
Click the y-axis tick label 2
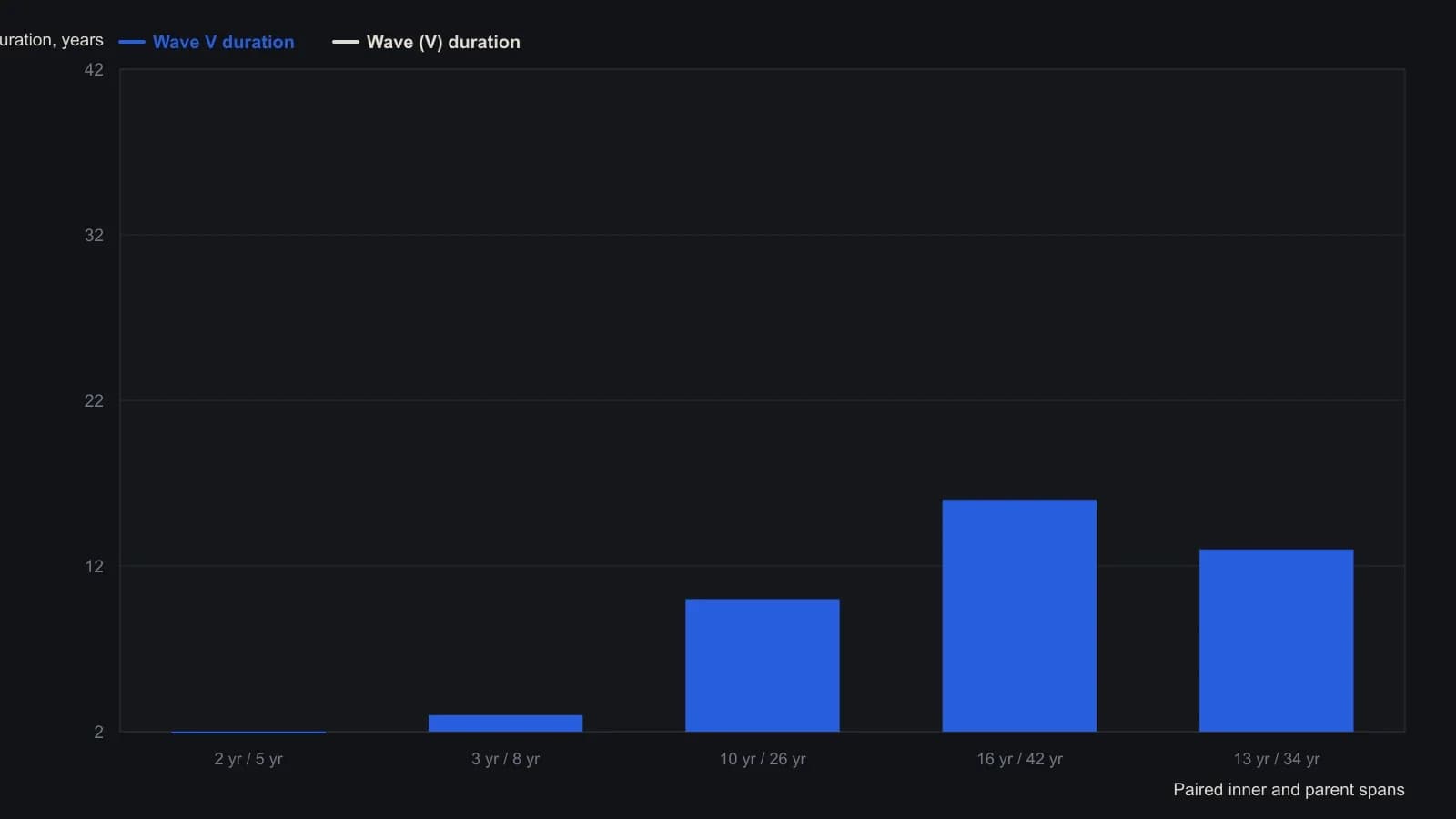click(98, 733)
